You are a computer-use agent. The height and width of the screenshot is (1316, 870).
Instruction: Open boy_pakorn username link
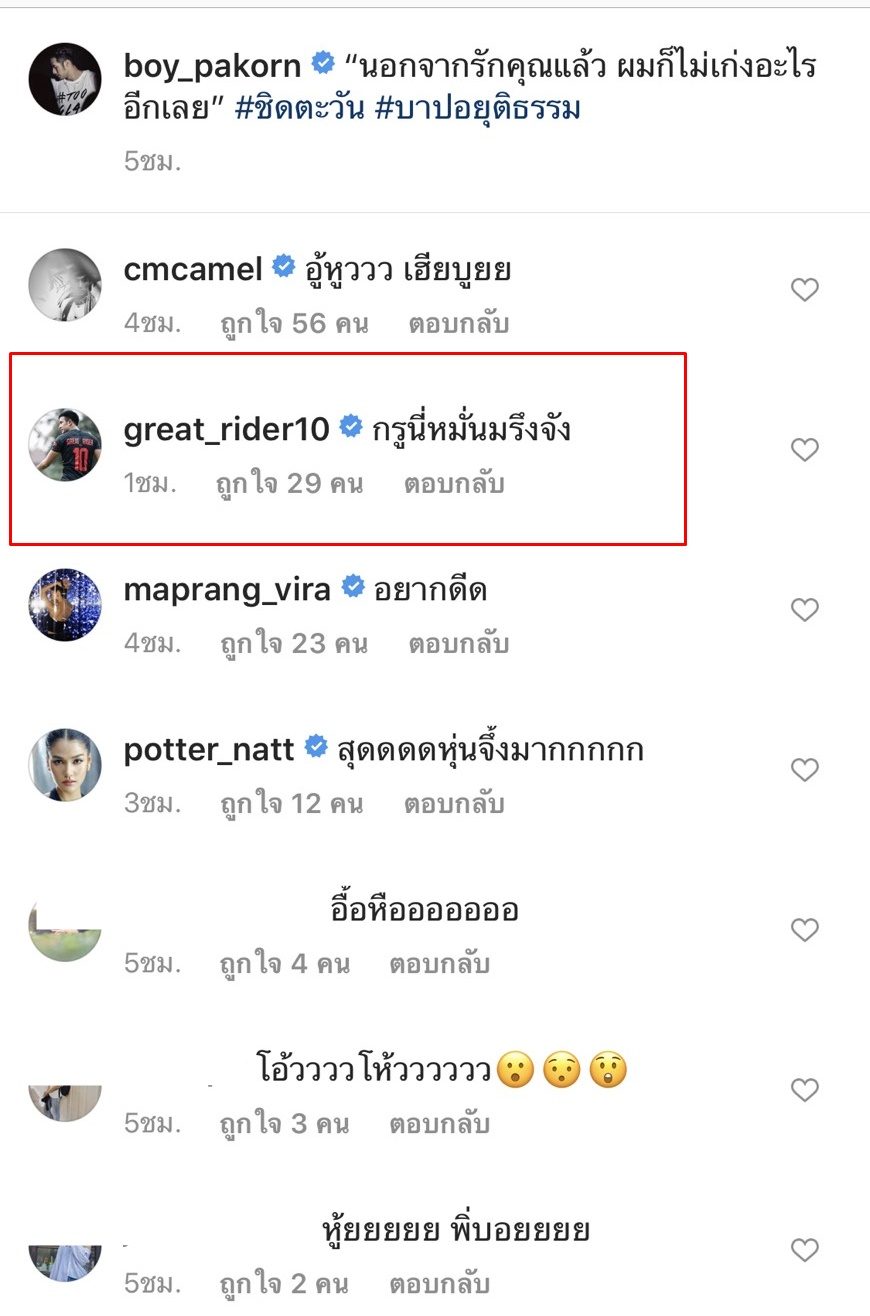coord(212,66)
